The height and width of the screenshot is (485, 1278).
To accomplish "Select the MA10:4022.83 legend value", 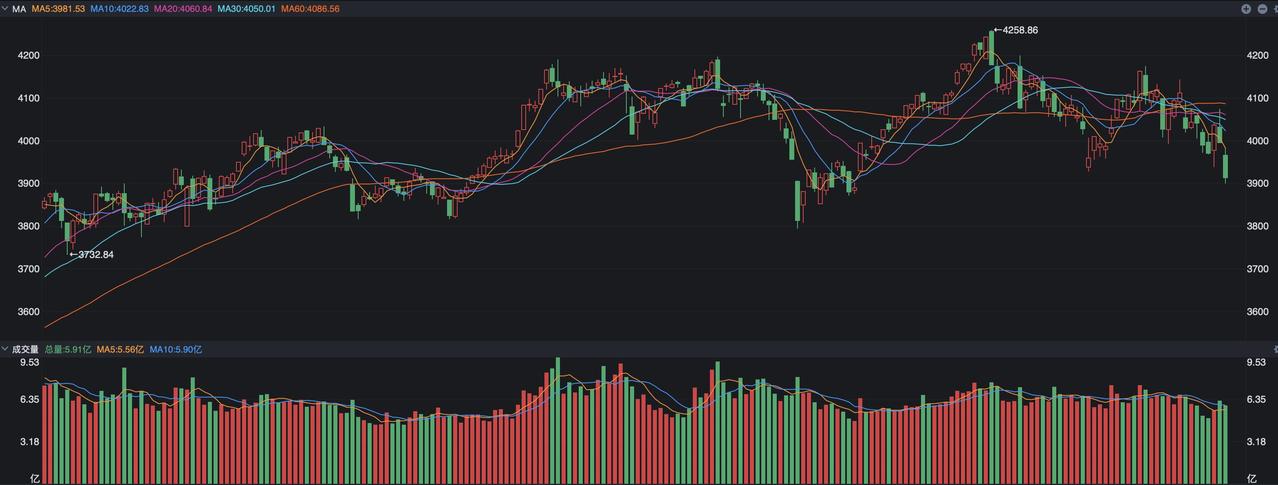I will pos(119,8).
